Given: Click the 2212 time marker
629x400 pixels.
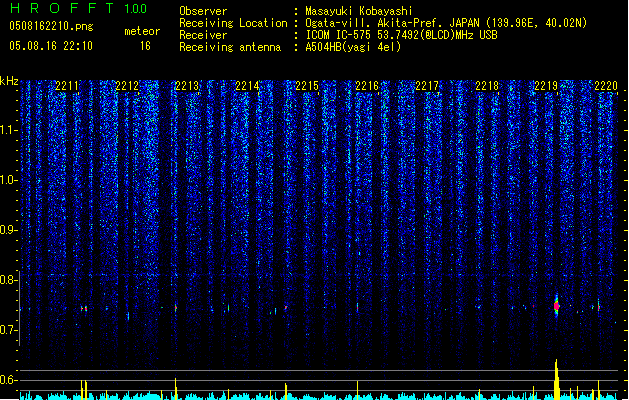Looking at the screenshot, I should click(x=127, y=86).
